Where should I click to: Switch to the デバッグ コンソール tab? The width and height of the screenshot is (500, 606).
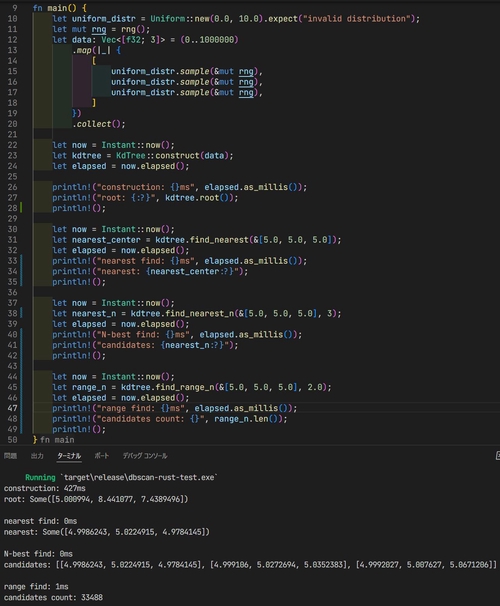pyautogui.click(x=145, y=456)
